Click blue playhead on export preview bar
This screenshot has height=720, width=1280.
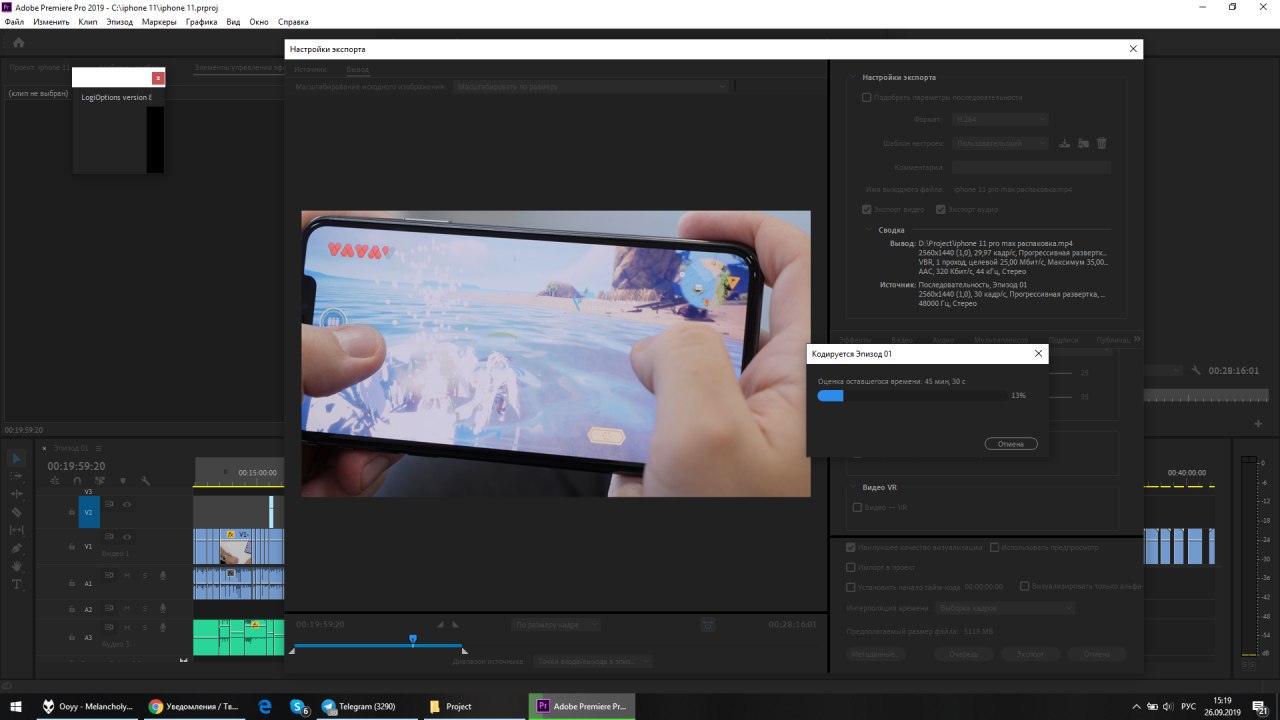[x=412, y=639]
